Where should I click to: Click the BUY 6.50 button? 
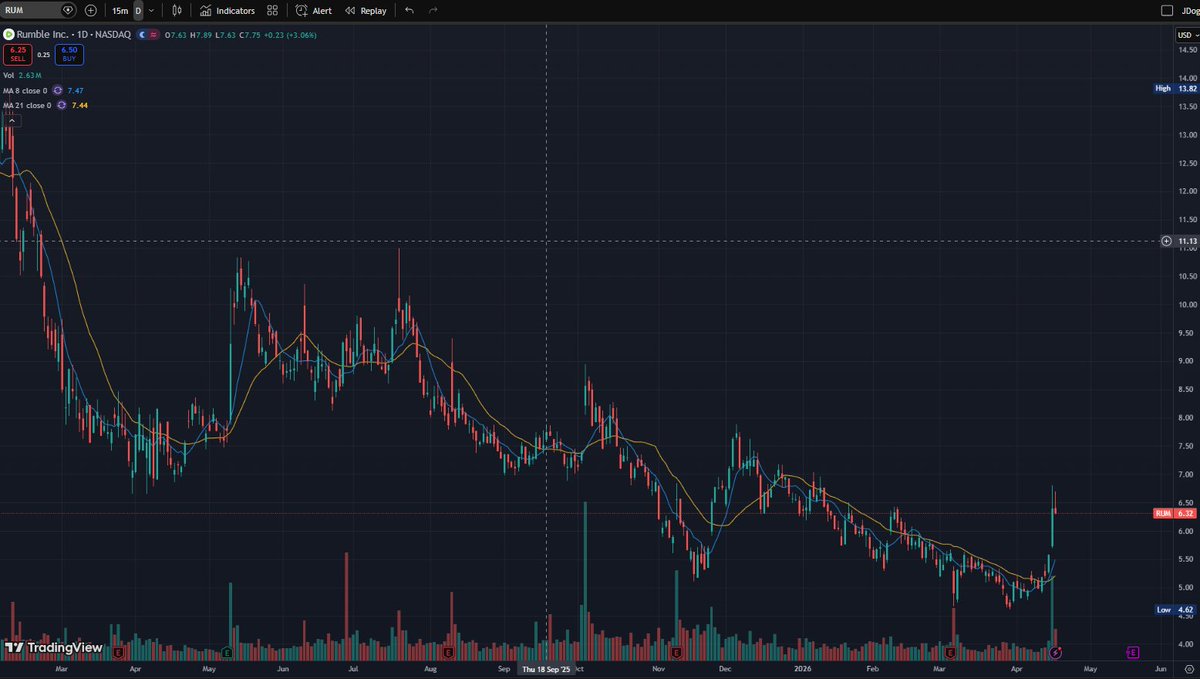(x=68, y=56)
